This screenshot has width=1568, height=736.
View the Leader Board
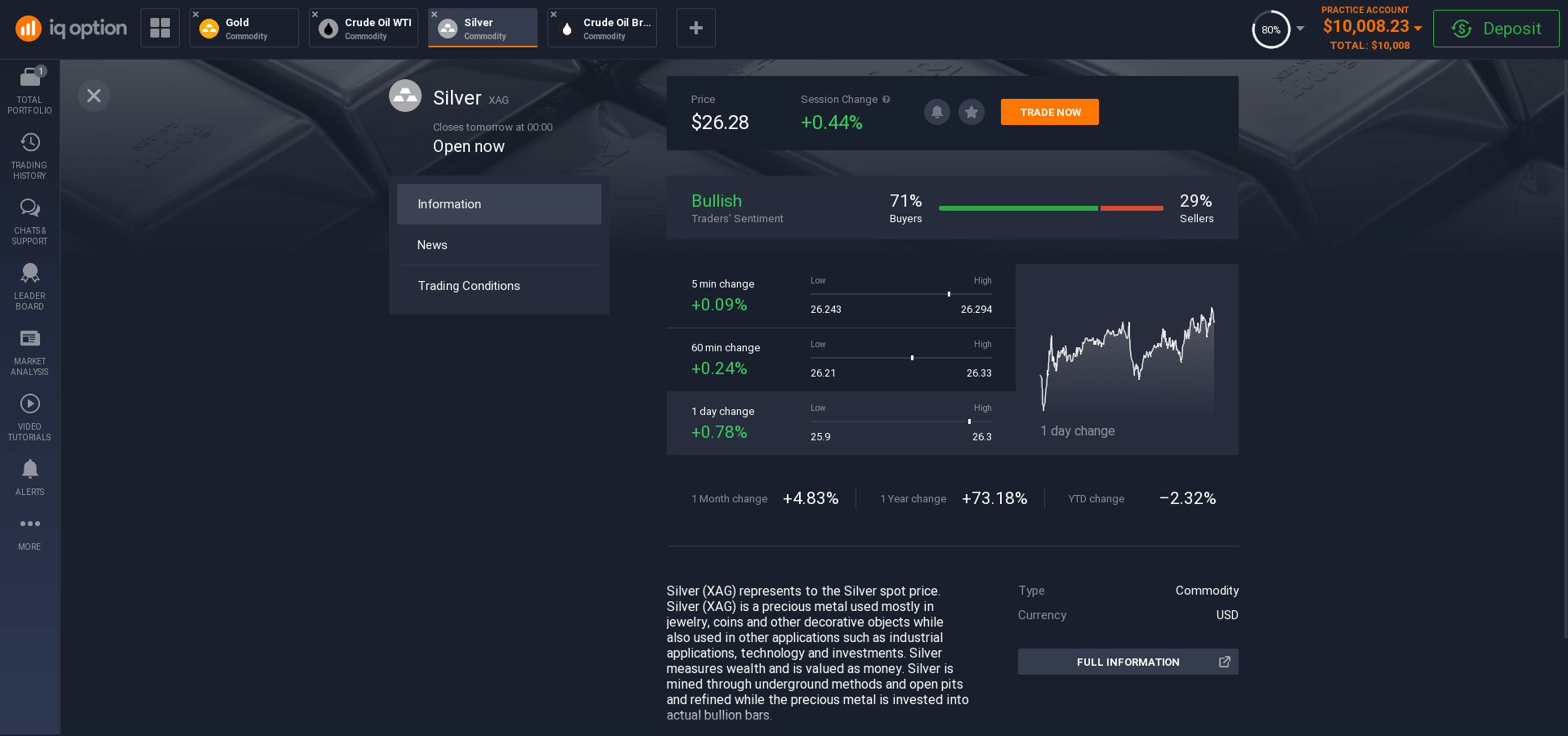29,284
